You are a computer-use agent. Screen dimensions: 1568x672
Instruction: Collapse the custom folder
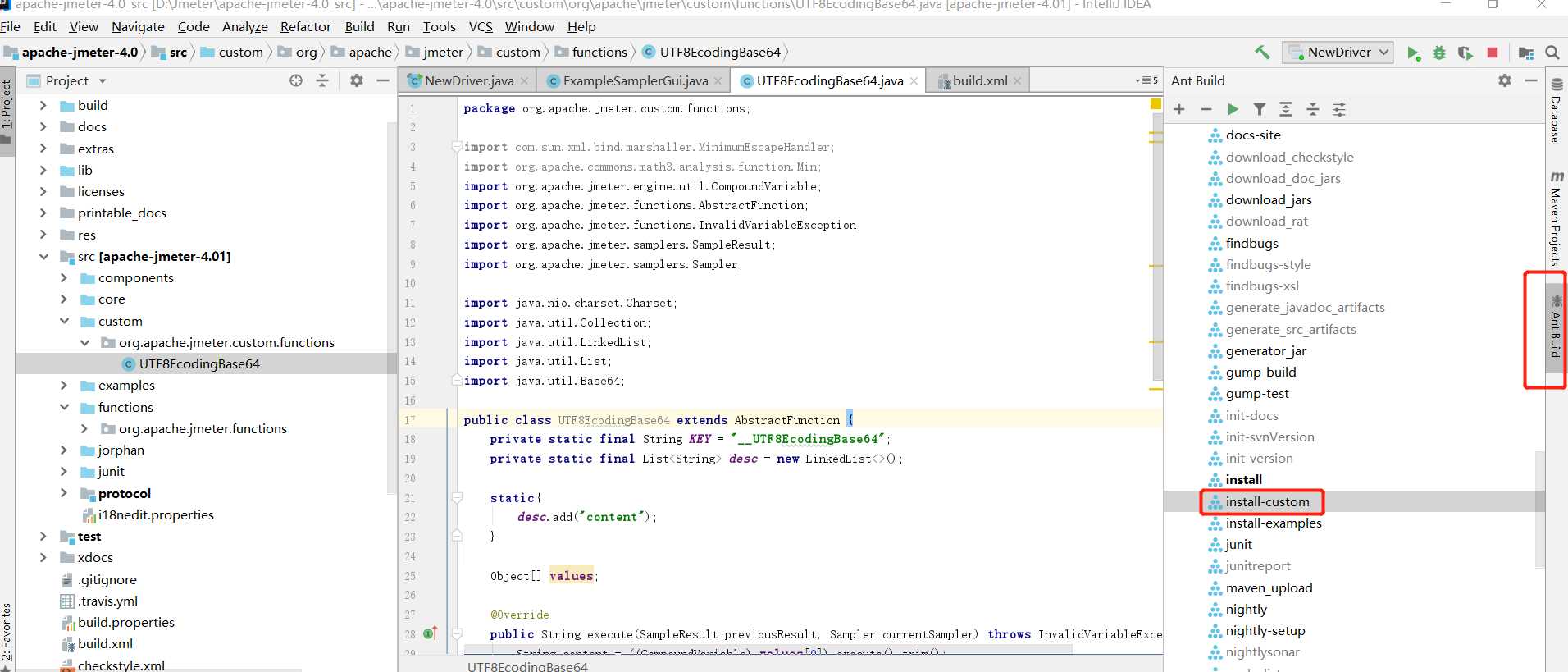[x=64, y=321]
